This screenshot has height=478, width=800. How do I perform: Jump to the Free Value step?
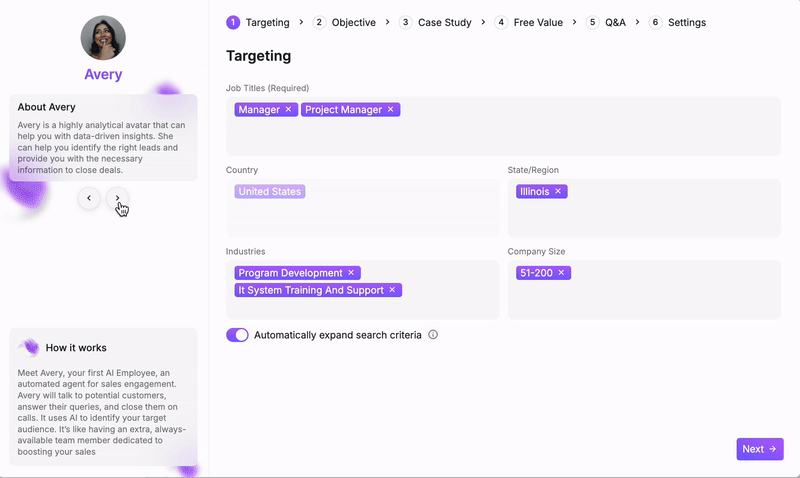tap(529, 22)
